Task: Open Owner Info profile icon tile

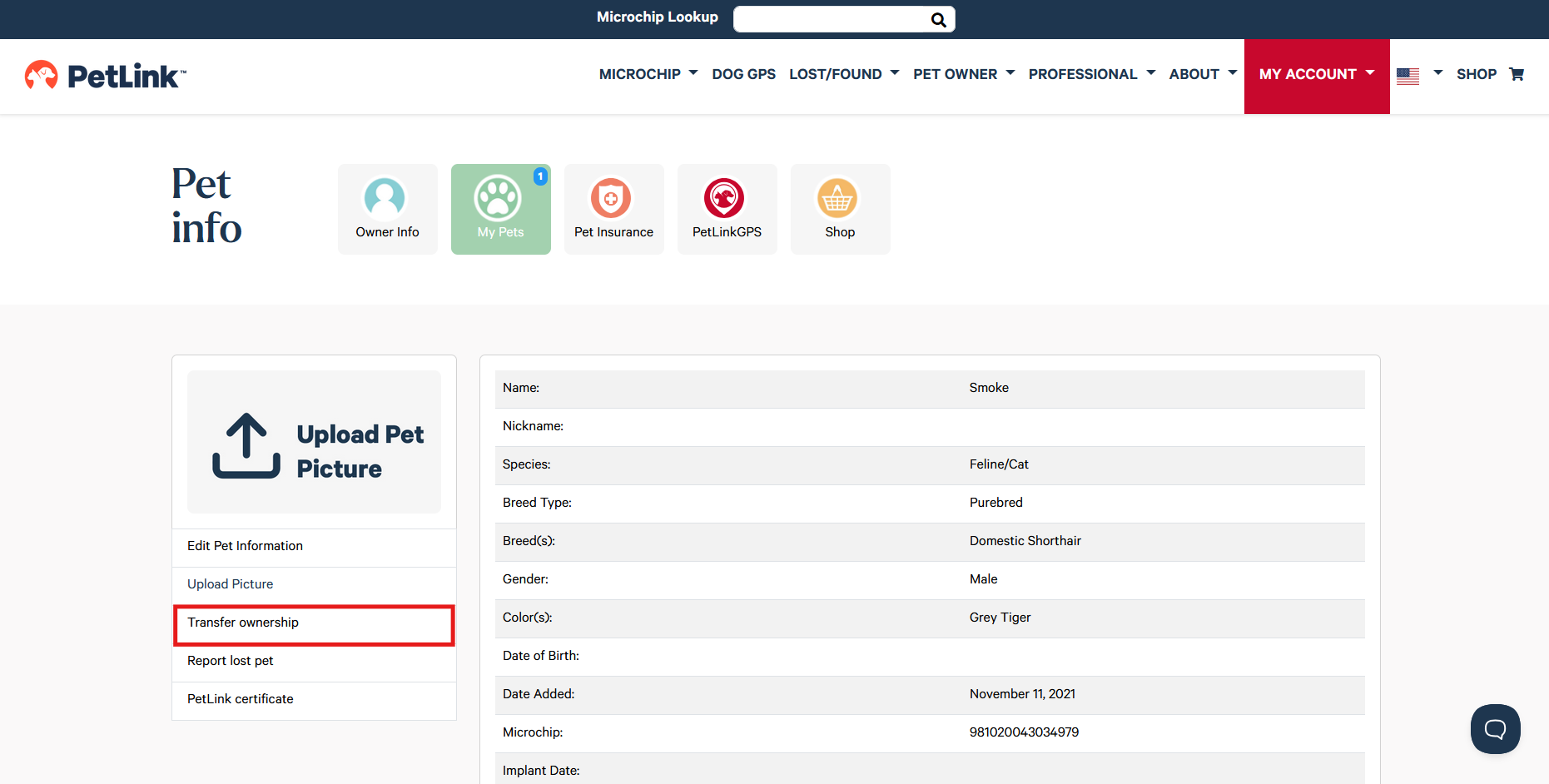Action: click(x=388, y=209)
